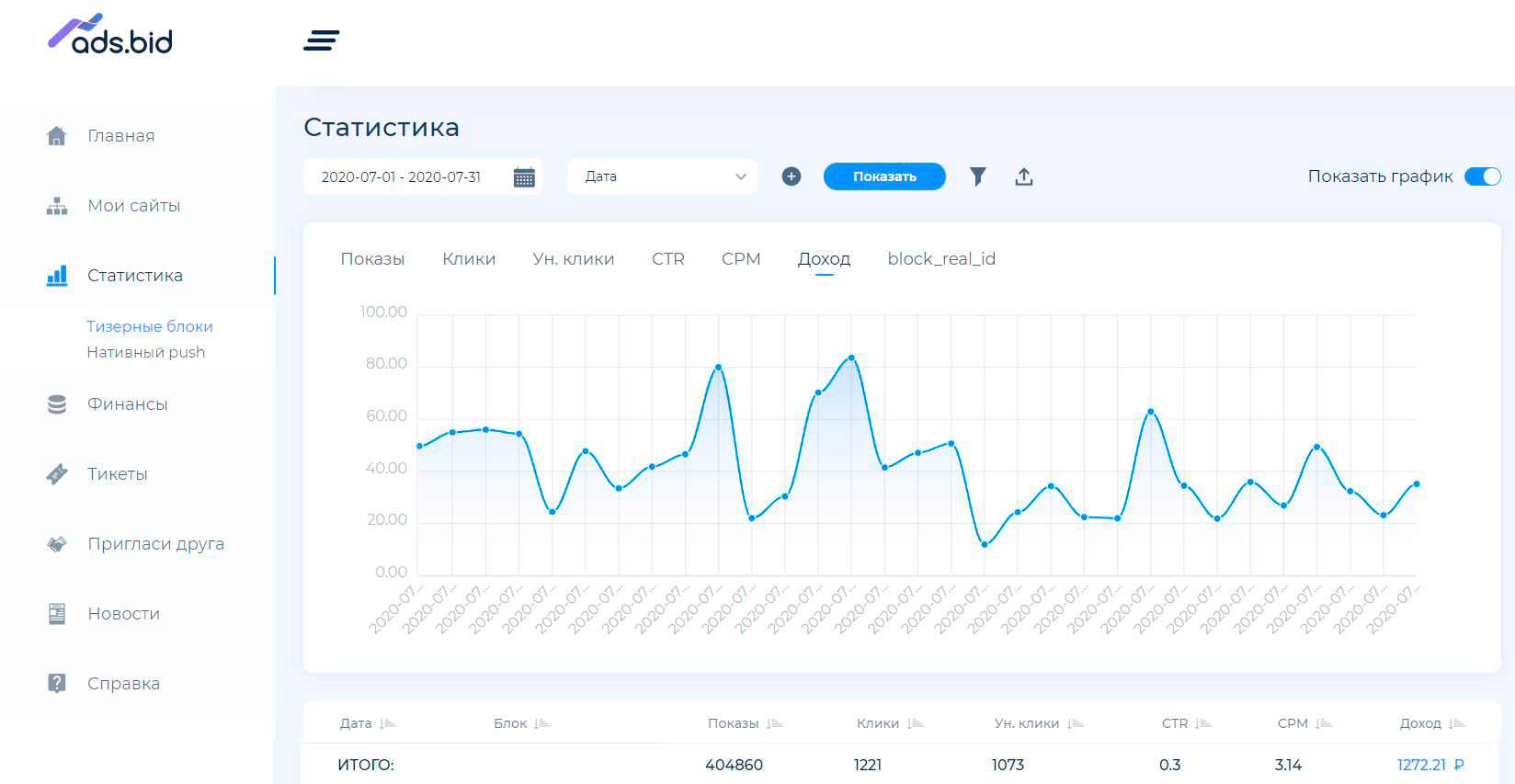Sort table by CTR column
The width and height of the screenshot is (1515, 784).
click(1203, 723)
